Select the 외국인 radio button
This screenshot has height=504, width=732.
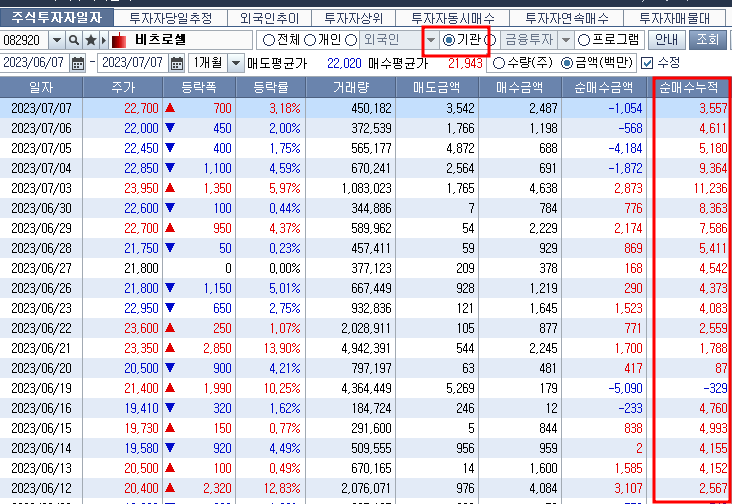(x=351, y=40)
